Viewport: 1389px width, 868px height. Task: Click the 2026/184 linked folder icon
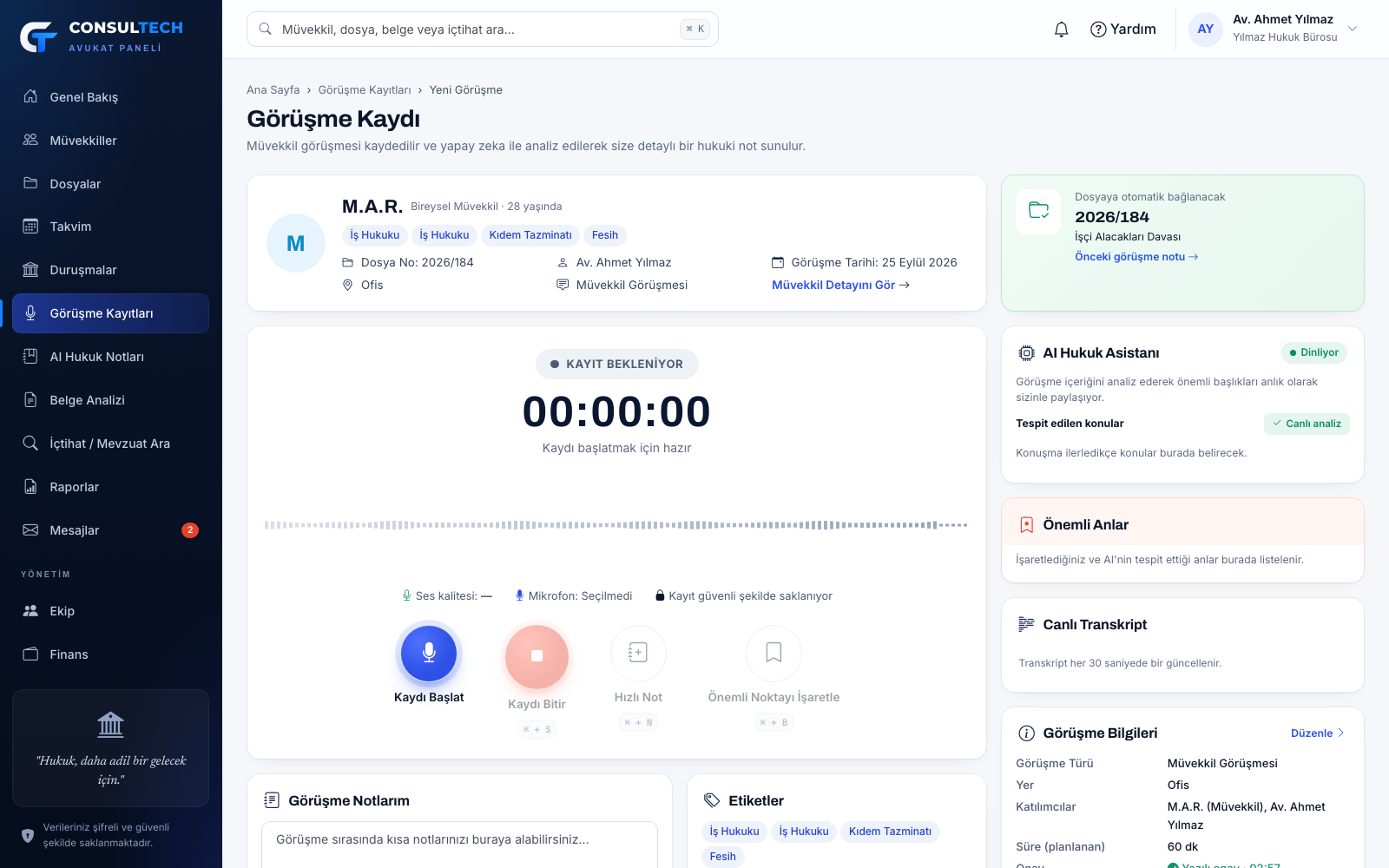tap(1038, 211)
